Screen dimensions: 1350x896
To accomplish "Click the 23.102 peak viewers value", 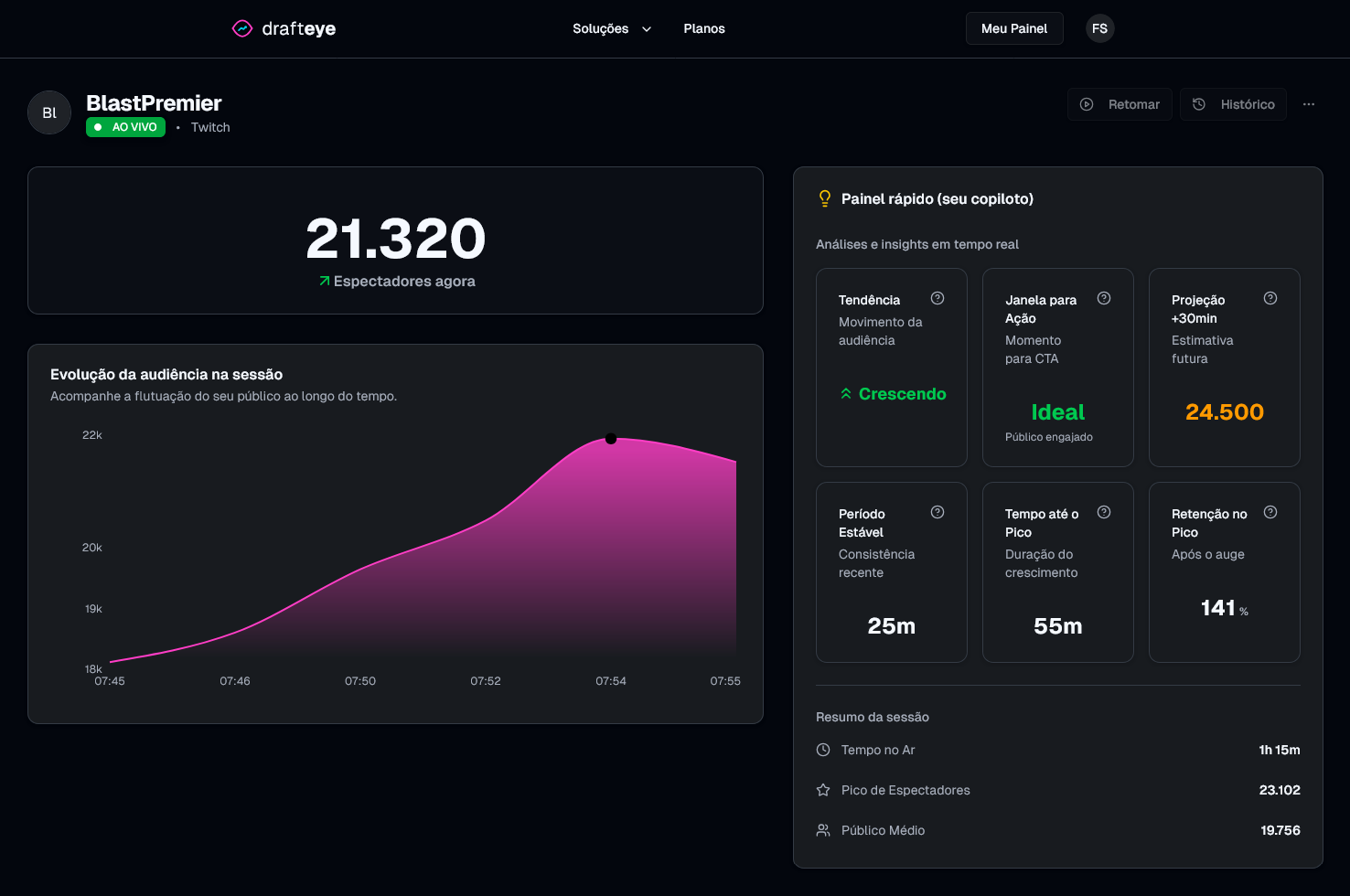I will coord(1280,790).
